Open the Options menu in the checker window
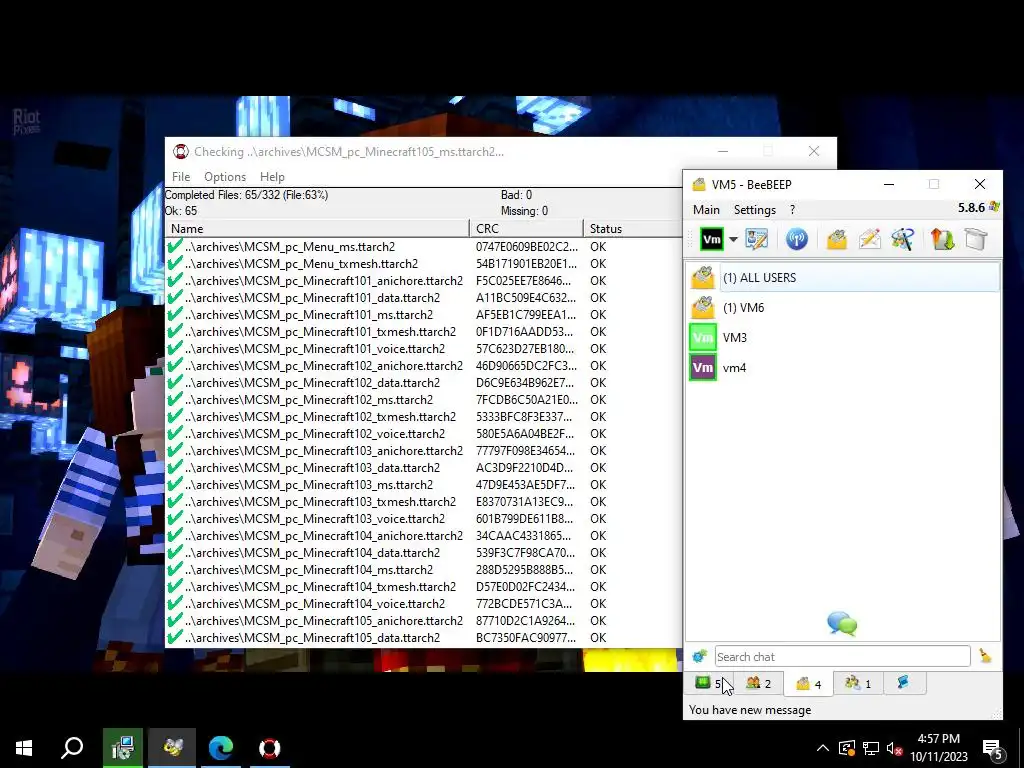The image size is (1024, 768). (225, 177)
